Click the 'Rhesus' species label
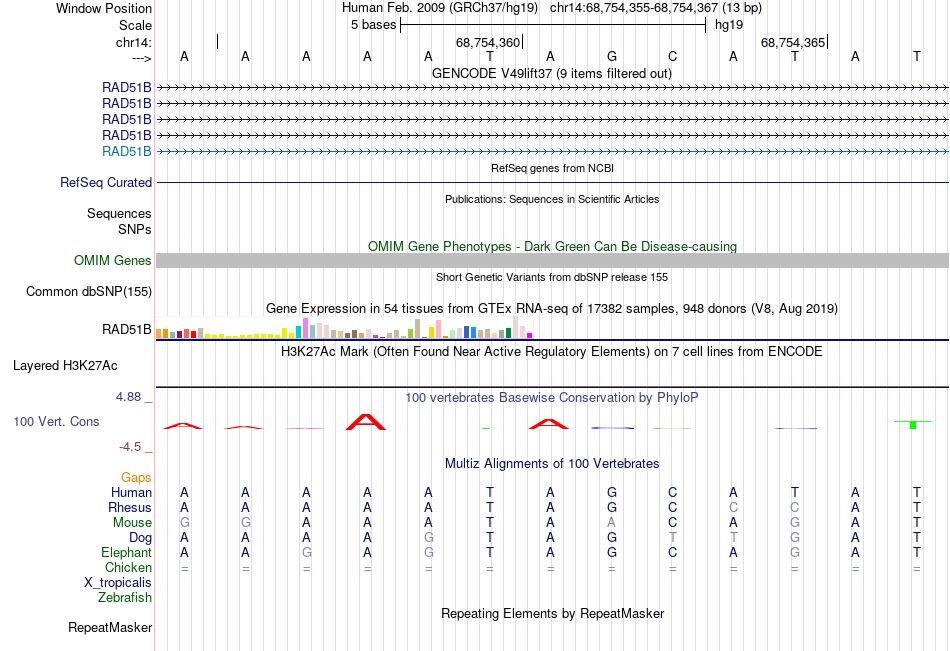Viewport: 950px width, 651px height. point(130,507)
